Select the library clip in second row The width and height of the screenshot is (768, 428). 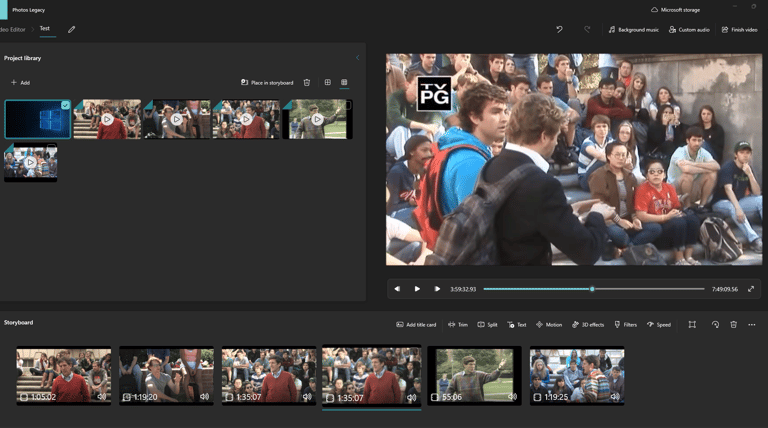point(30,163)
